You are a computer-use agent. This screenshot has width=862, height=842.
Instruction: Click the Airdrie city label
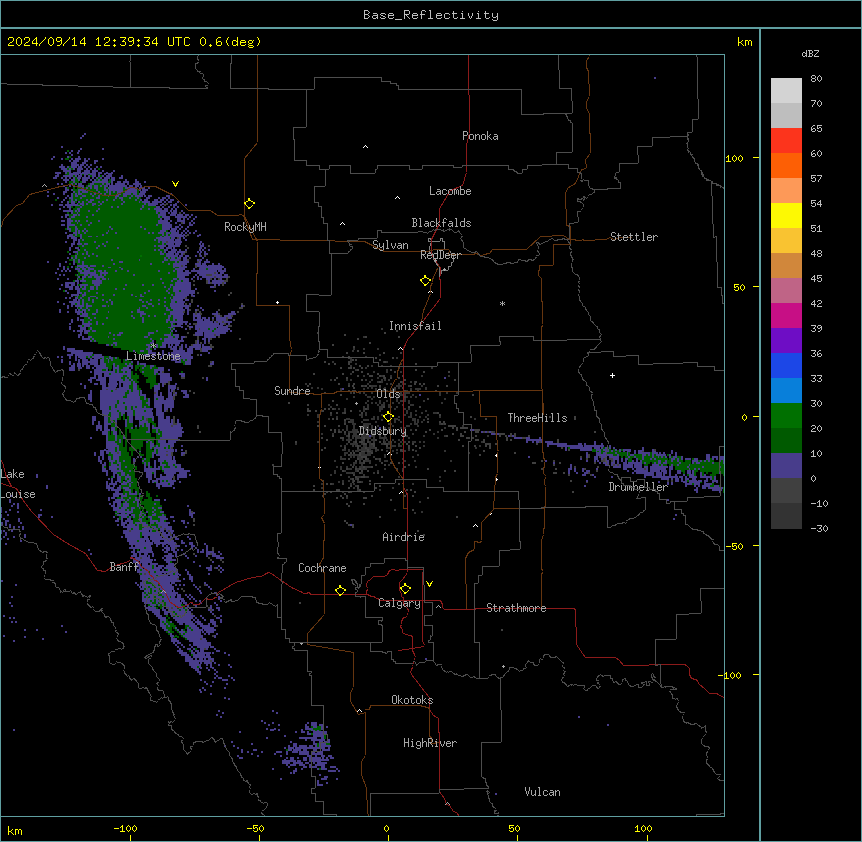tap(403, 537)
